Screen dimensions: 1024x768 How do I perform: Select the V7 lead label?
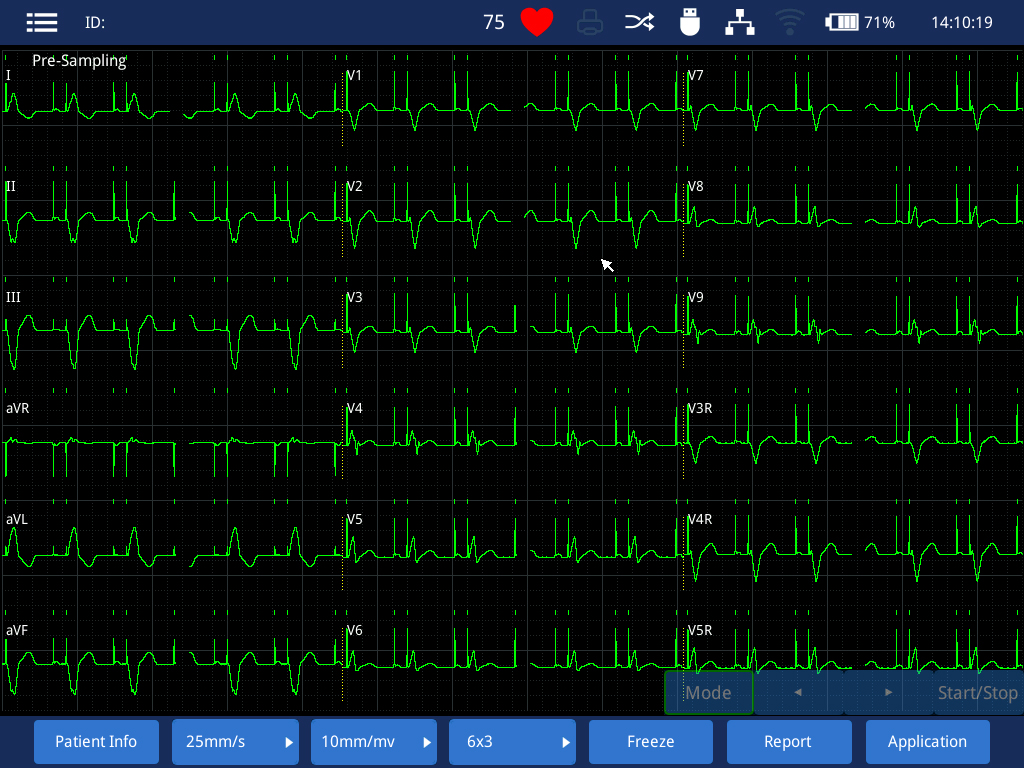click(696, 75)
